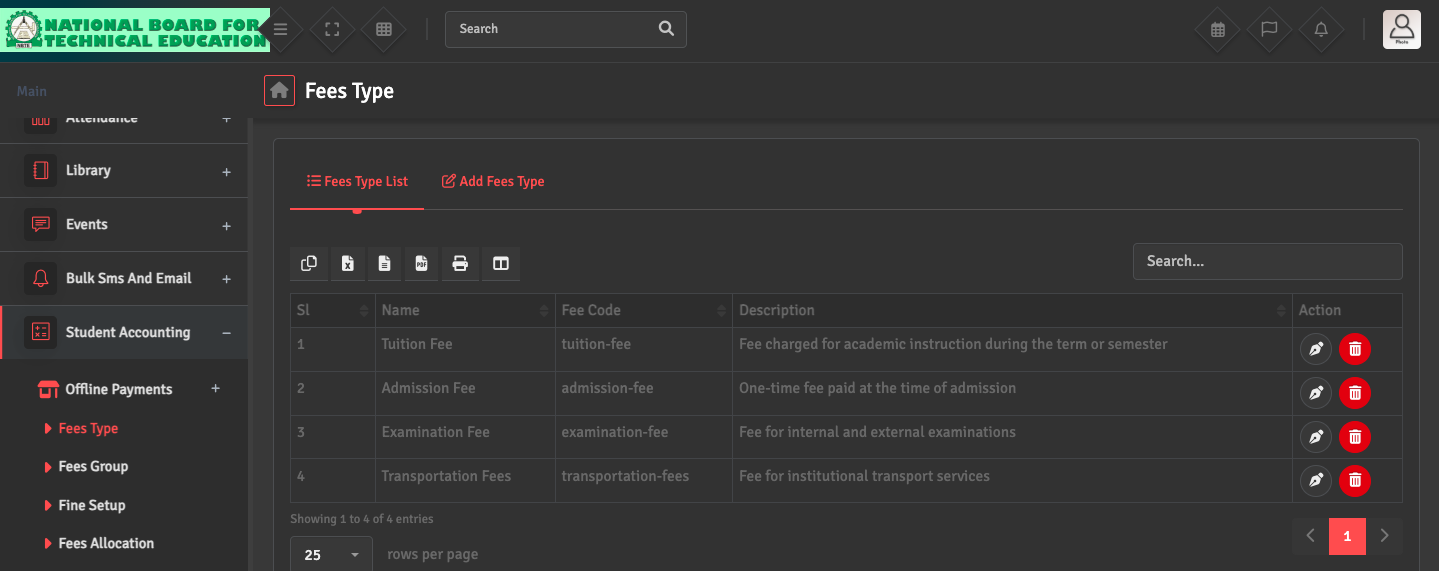Viewport: 1439px width, 571px height.
Task: Open the notifications bell icon
Action: [1321, 30]
